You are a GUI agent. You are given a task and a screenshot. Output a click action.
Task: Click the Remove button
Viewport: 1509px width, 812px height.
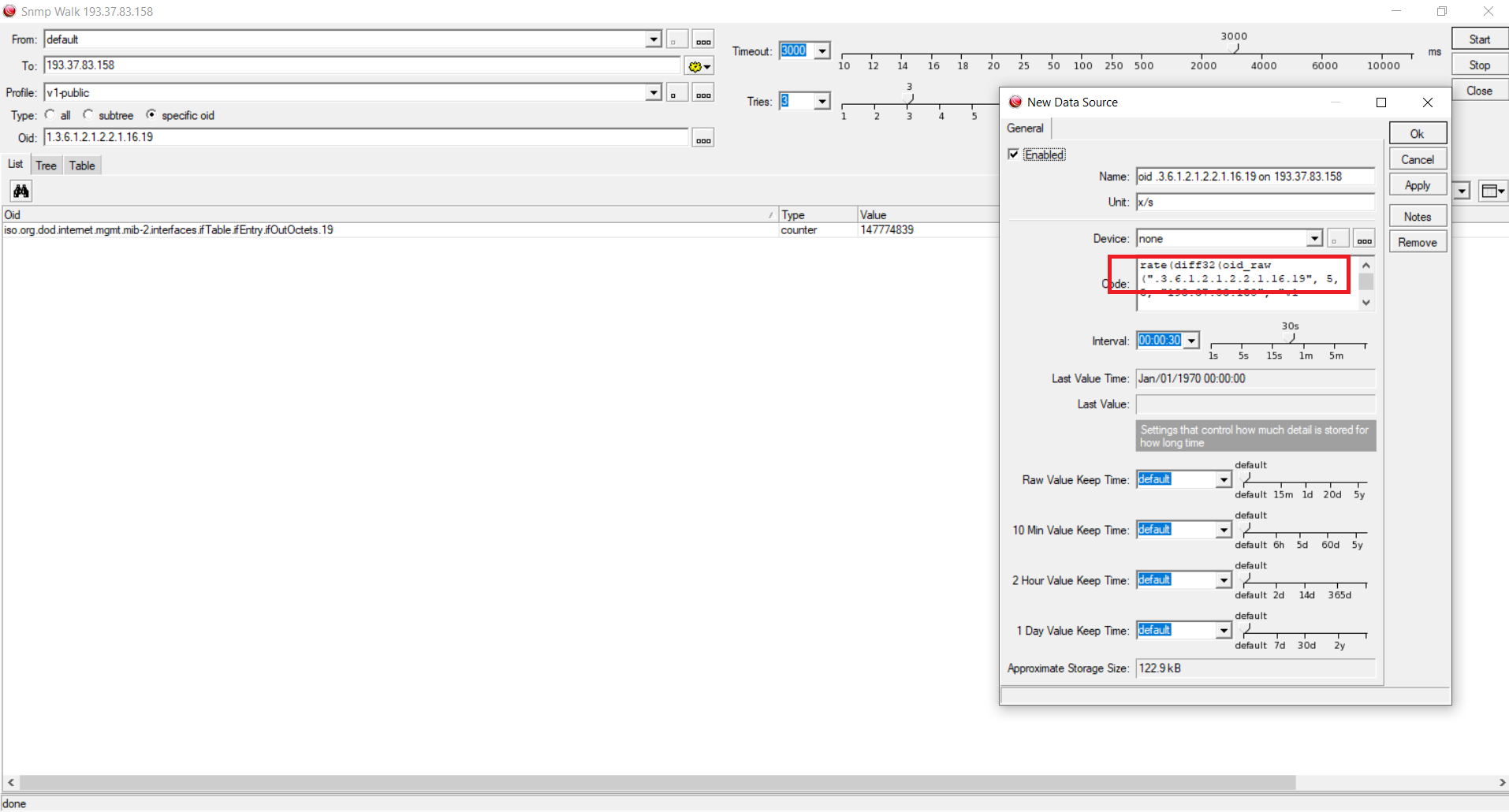(x=1418, y=242)
